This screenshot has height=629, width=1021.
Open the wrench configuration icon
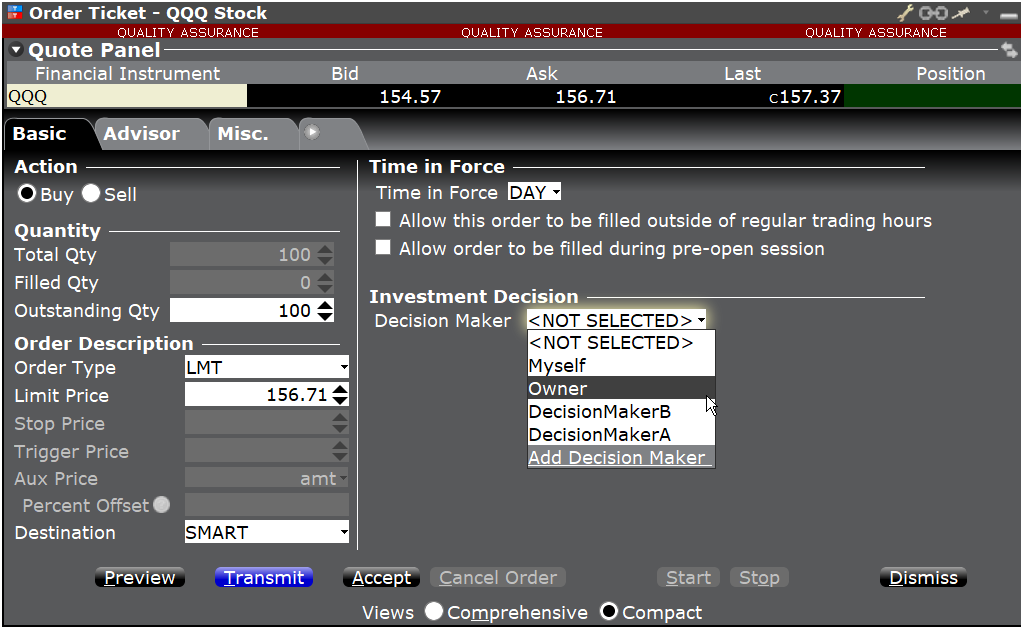pyautogui.click(x=906, y=13)
